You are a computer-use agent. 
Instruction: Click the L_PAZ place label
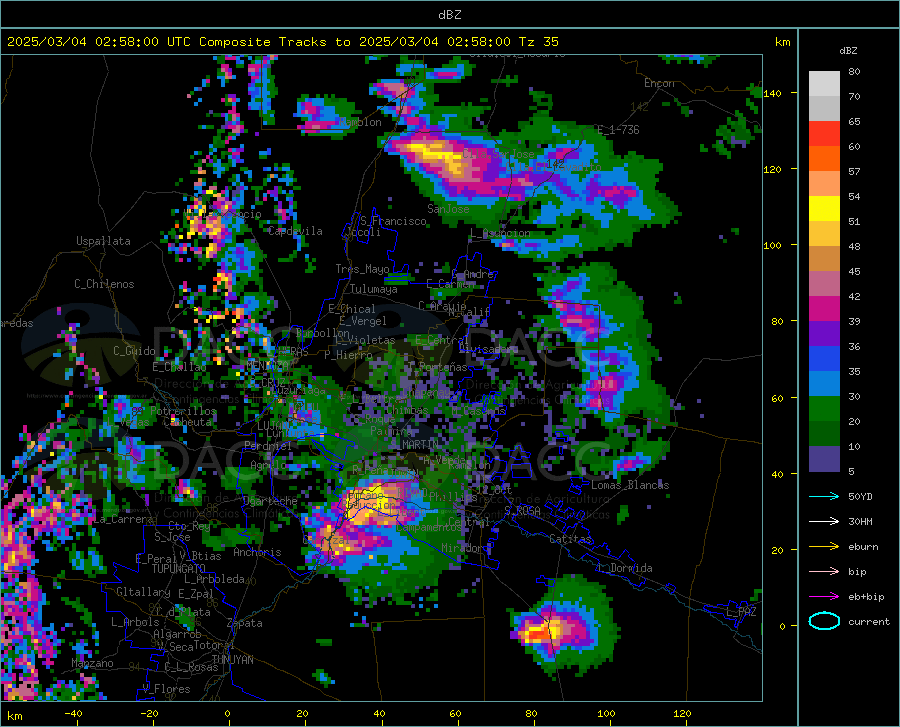point(741,612)
